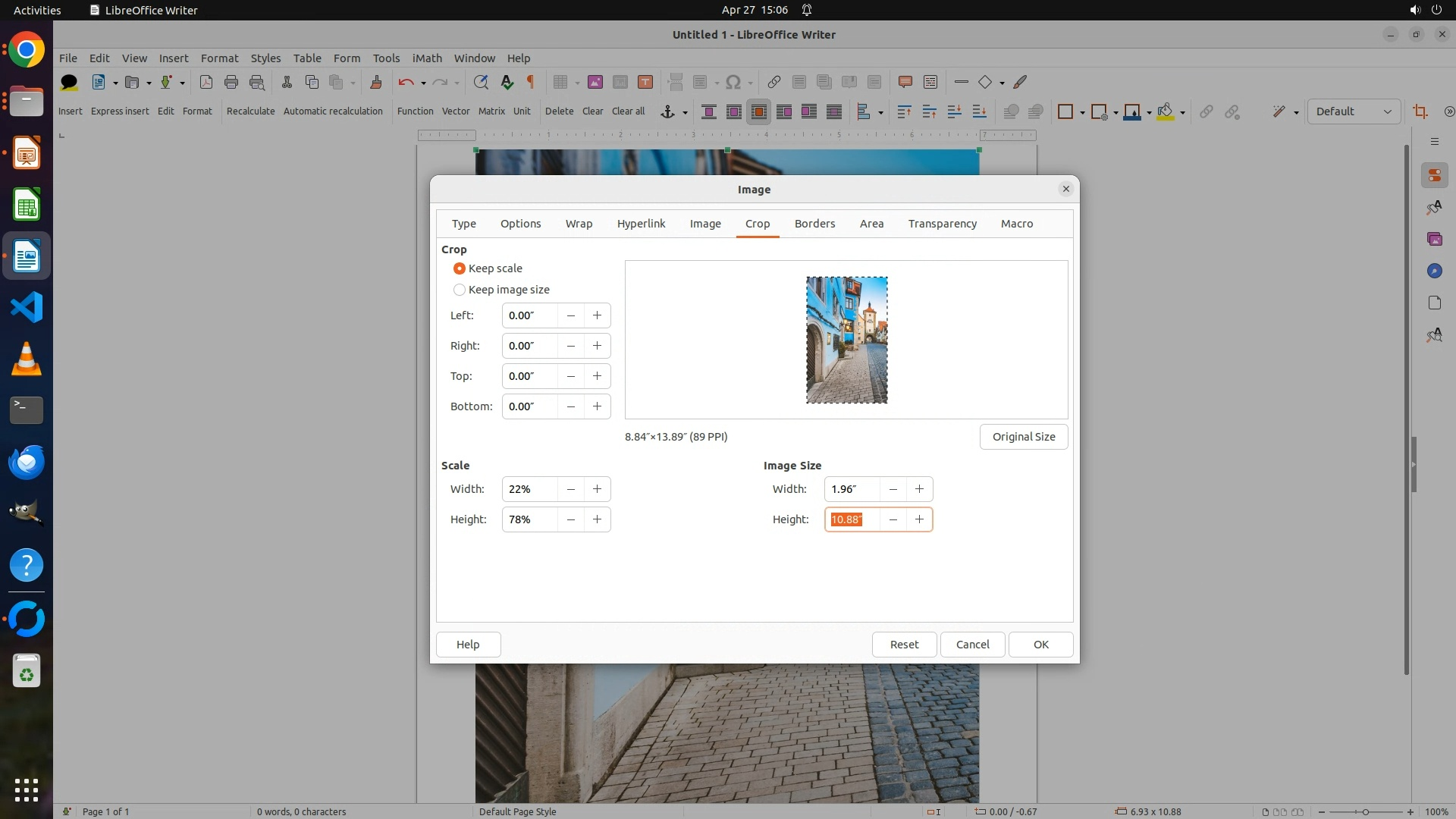Click the status bar zoom slider
The height and width of the screenshot is (819, 1456).
tap(1365, 811)
